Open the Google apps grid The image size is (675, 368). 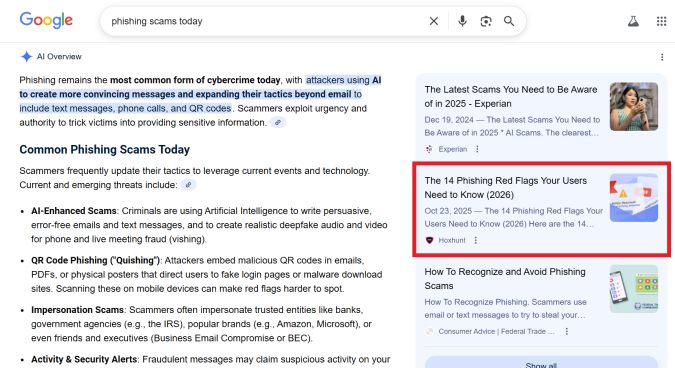[x=661, y=21]
